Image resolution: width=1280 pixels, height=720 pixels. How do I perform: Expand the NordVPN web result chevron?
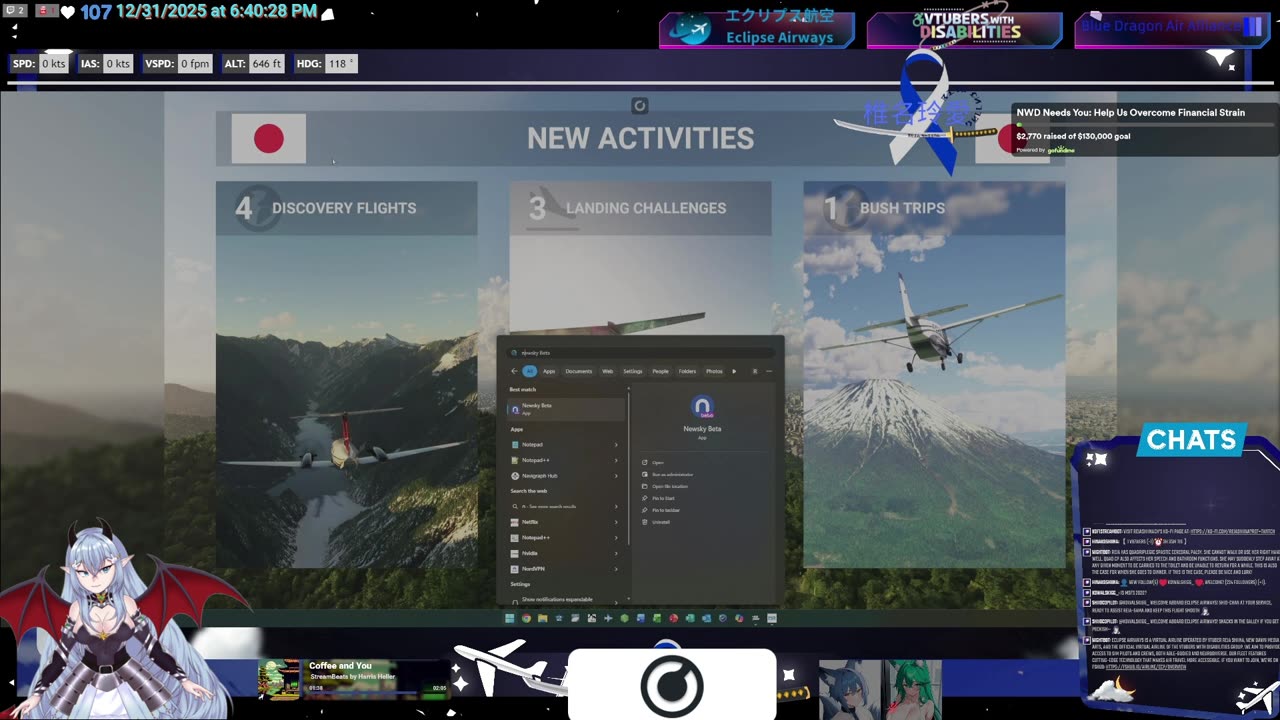(616, 569)
